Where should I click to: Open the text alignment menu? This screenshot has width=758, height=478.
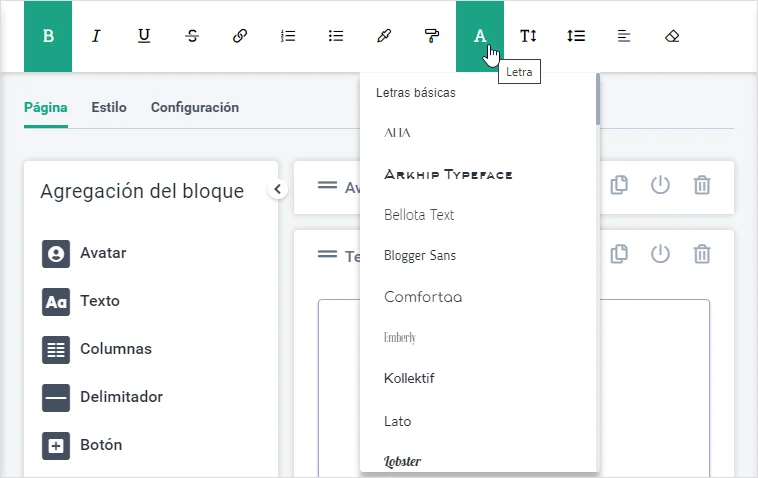point(624,36)
